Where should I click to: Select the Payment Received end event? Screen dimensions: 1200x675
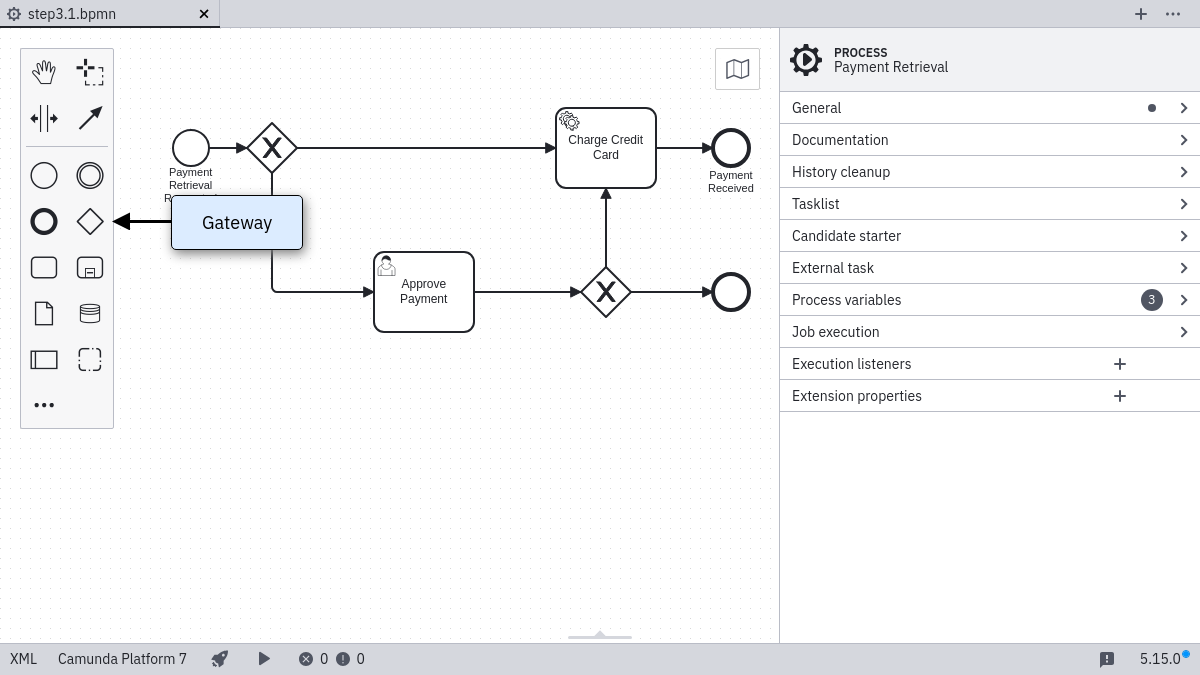pyautogui.click(x=731, y=148)
